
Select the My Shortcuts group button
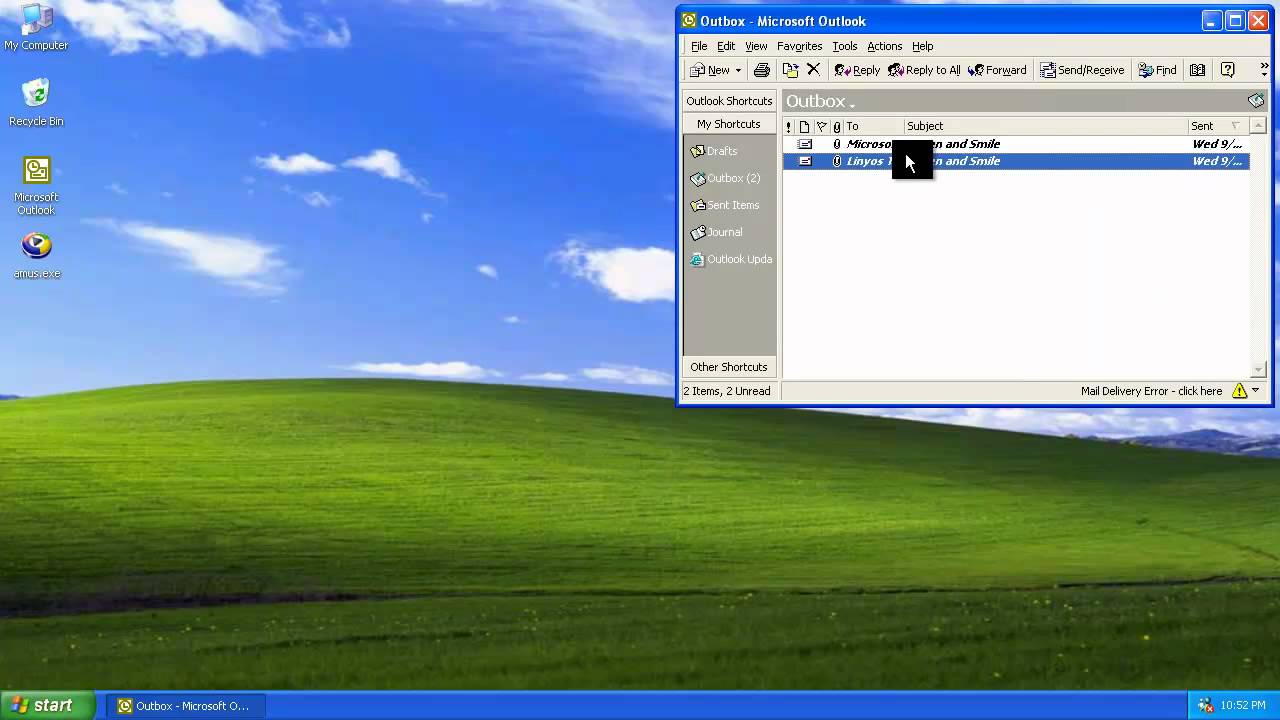click(729, 124)
